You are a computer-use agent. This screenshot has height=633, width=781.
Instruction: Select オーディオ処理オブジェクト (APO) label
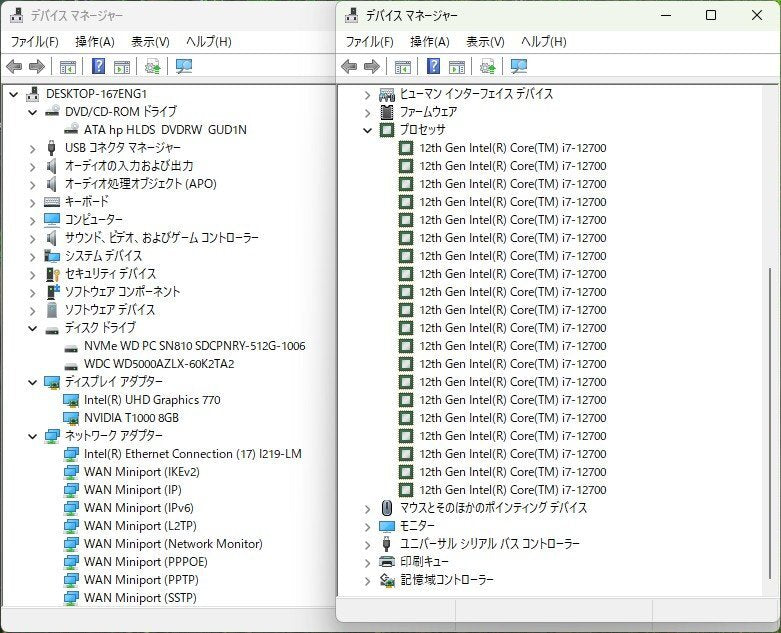click(x=140, y=184)
